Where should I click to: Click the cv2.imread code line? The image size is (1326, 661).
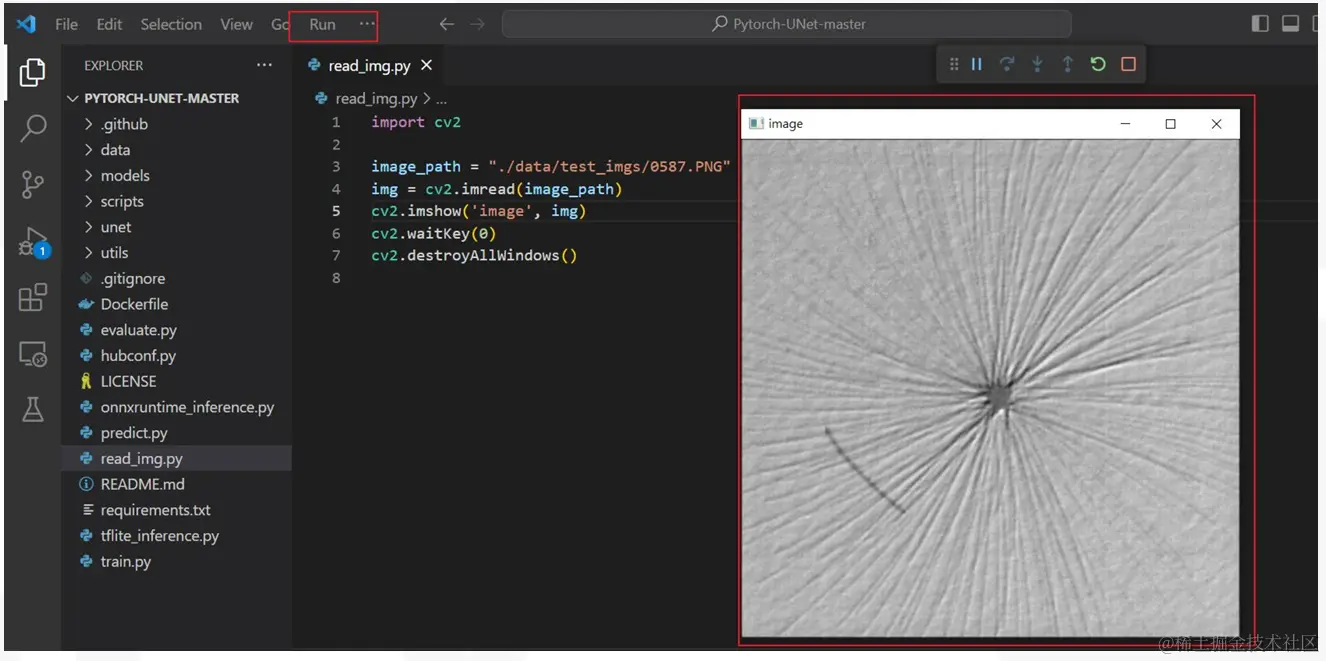tap(497, 189)
